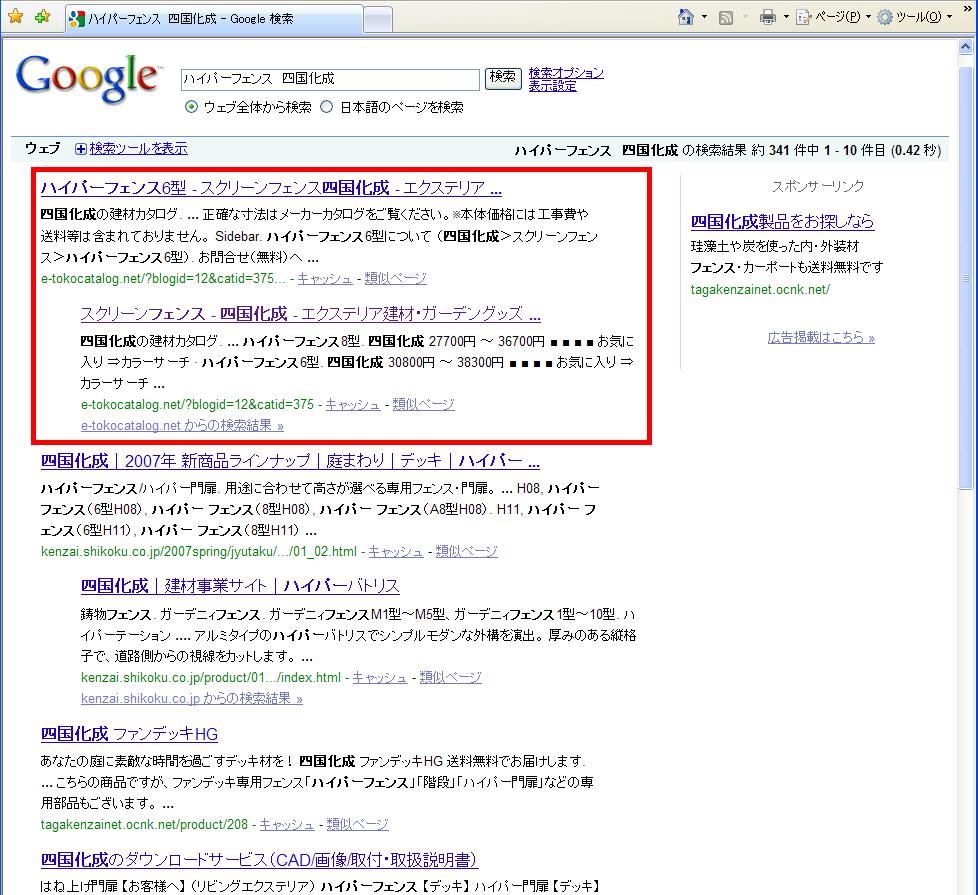The width and height of the screenshot is (978, 895).
Task: Click the Add to Favorites icon
Action: [x=40, y=18]
